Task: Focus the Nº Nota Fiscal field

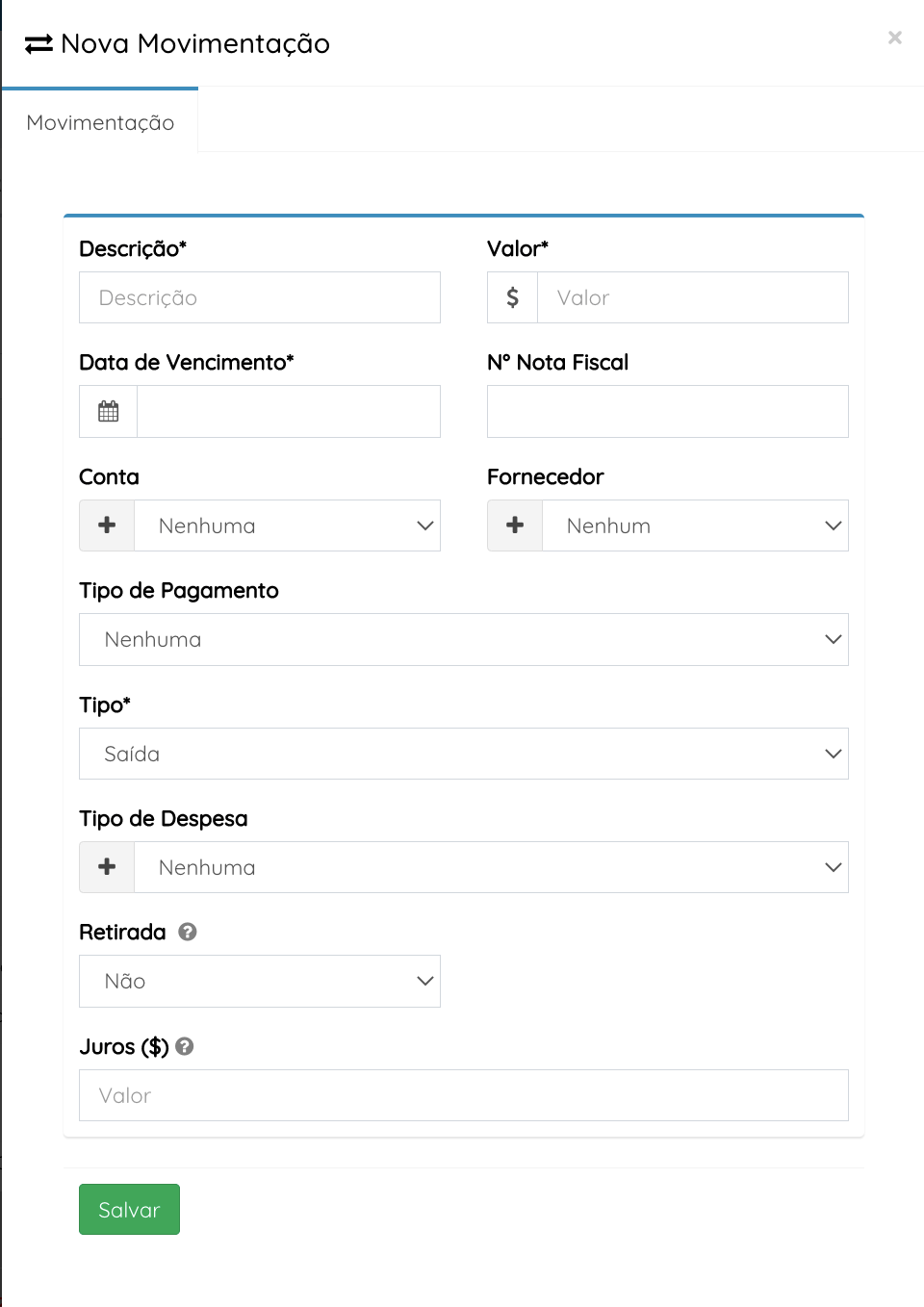Action: pyautogui.click(x=667, y=412)
